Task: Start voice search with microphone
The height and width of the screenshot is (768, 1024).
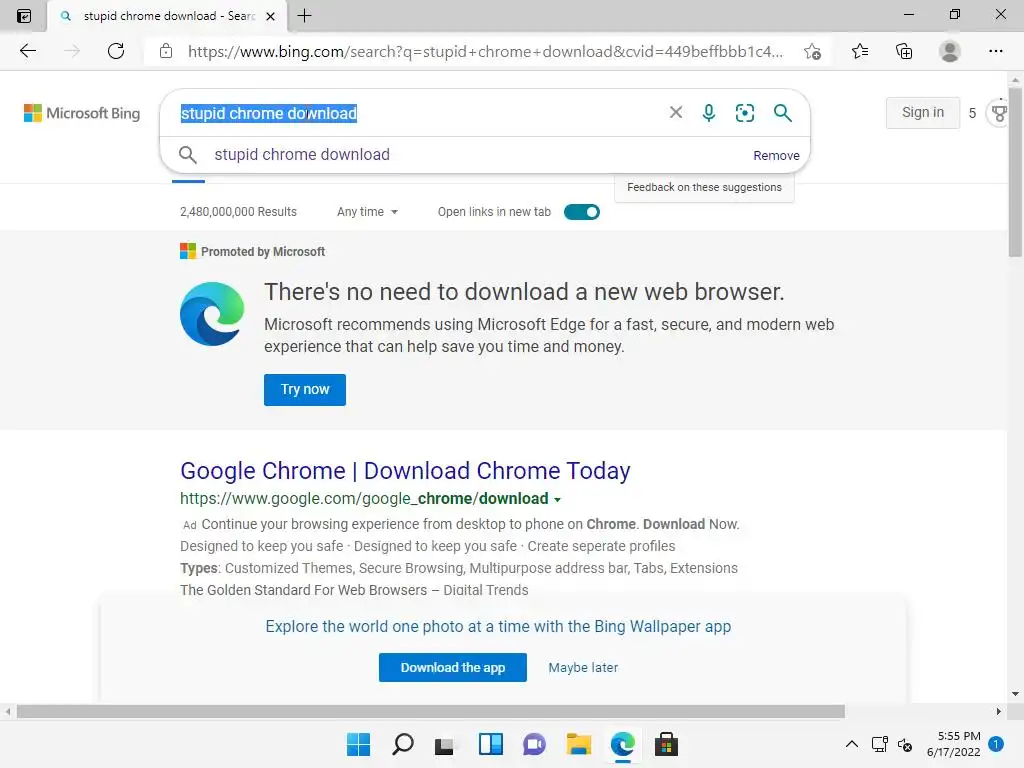Action: coord(709,113)
